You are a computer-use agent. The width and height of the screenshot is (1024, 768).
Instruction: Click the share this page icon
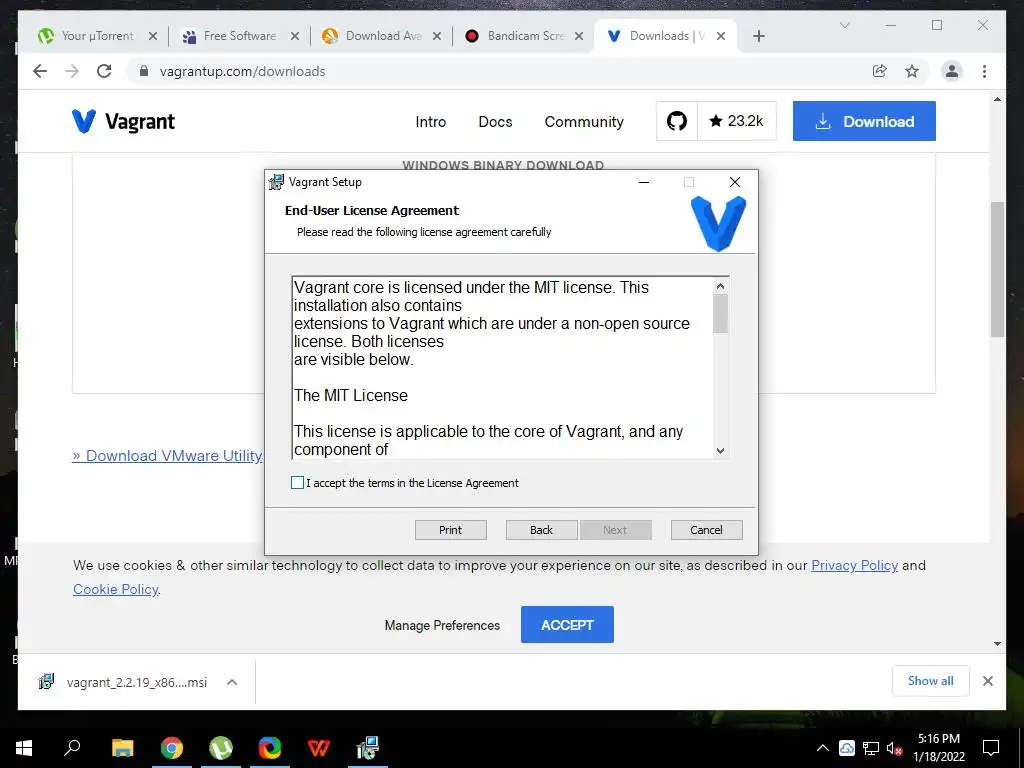pos(880,71)
